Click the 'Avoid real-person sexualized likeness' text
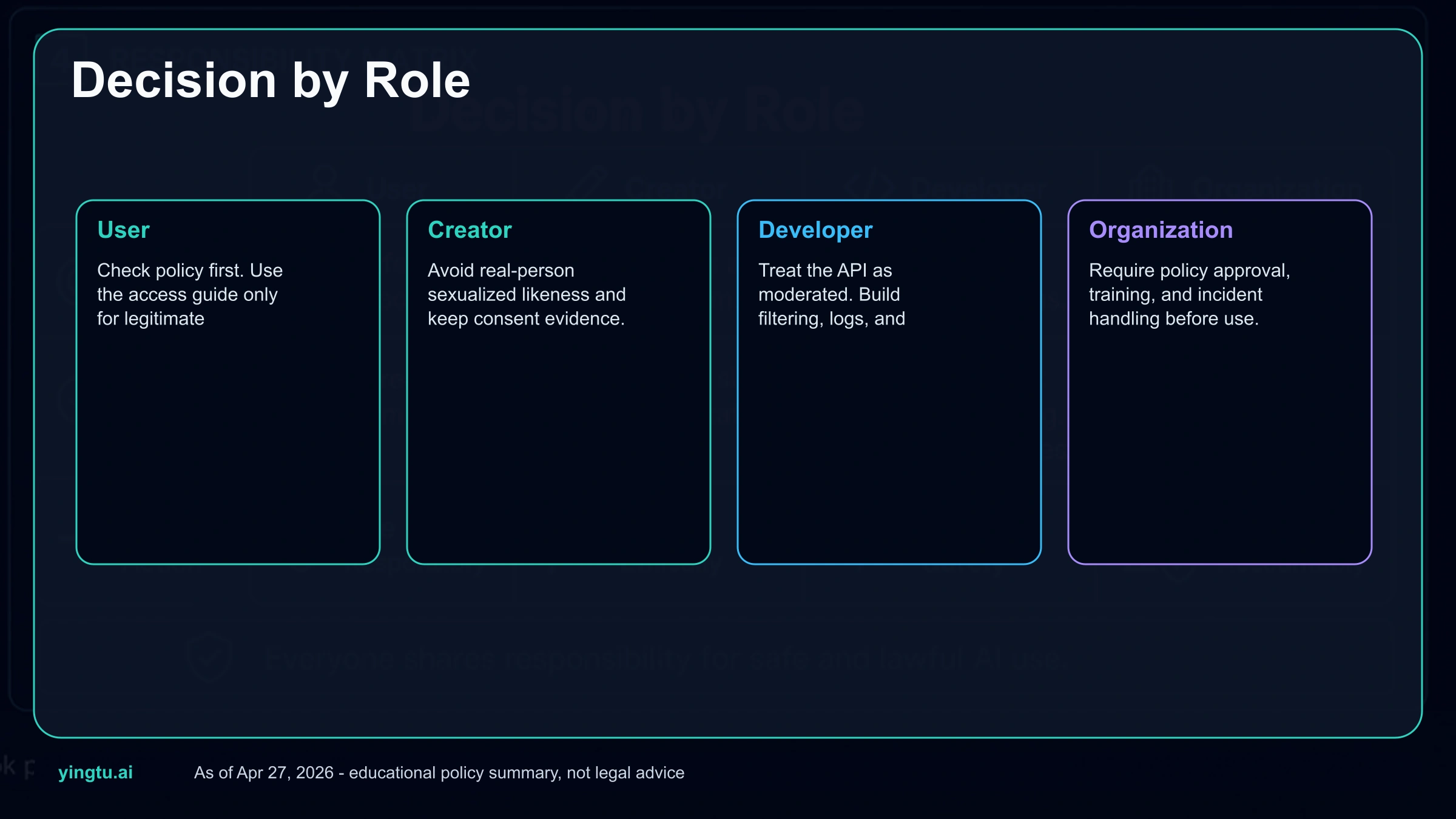The height and width of the screenshot is (819, 1456). [x=527, y=294]
